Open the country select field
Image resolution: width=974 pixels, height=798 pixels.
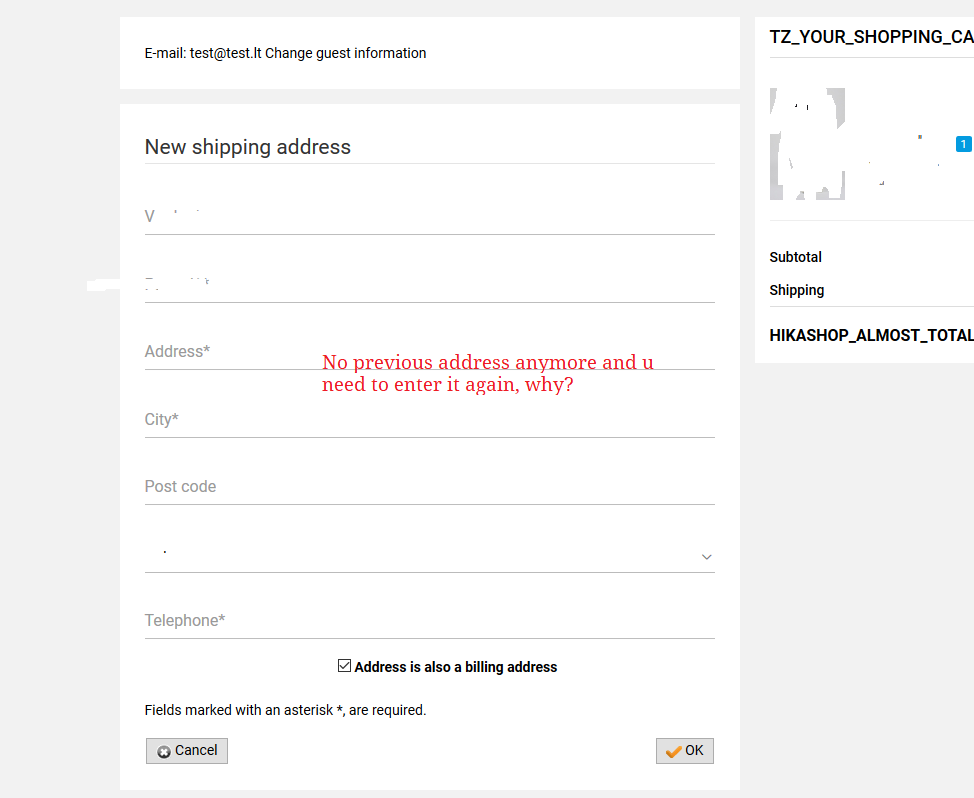pos(429,553)
